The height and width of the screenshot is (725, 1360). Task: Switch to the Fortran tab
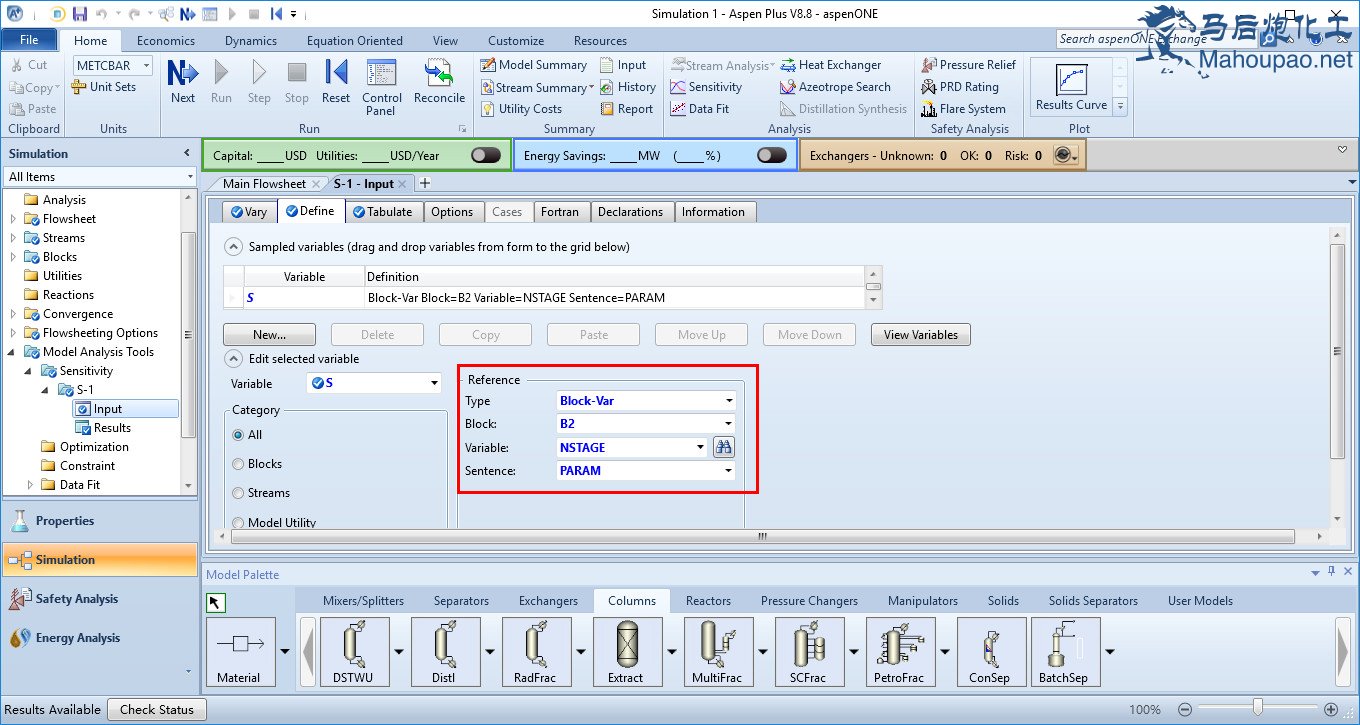[560, 212]
